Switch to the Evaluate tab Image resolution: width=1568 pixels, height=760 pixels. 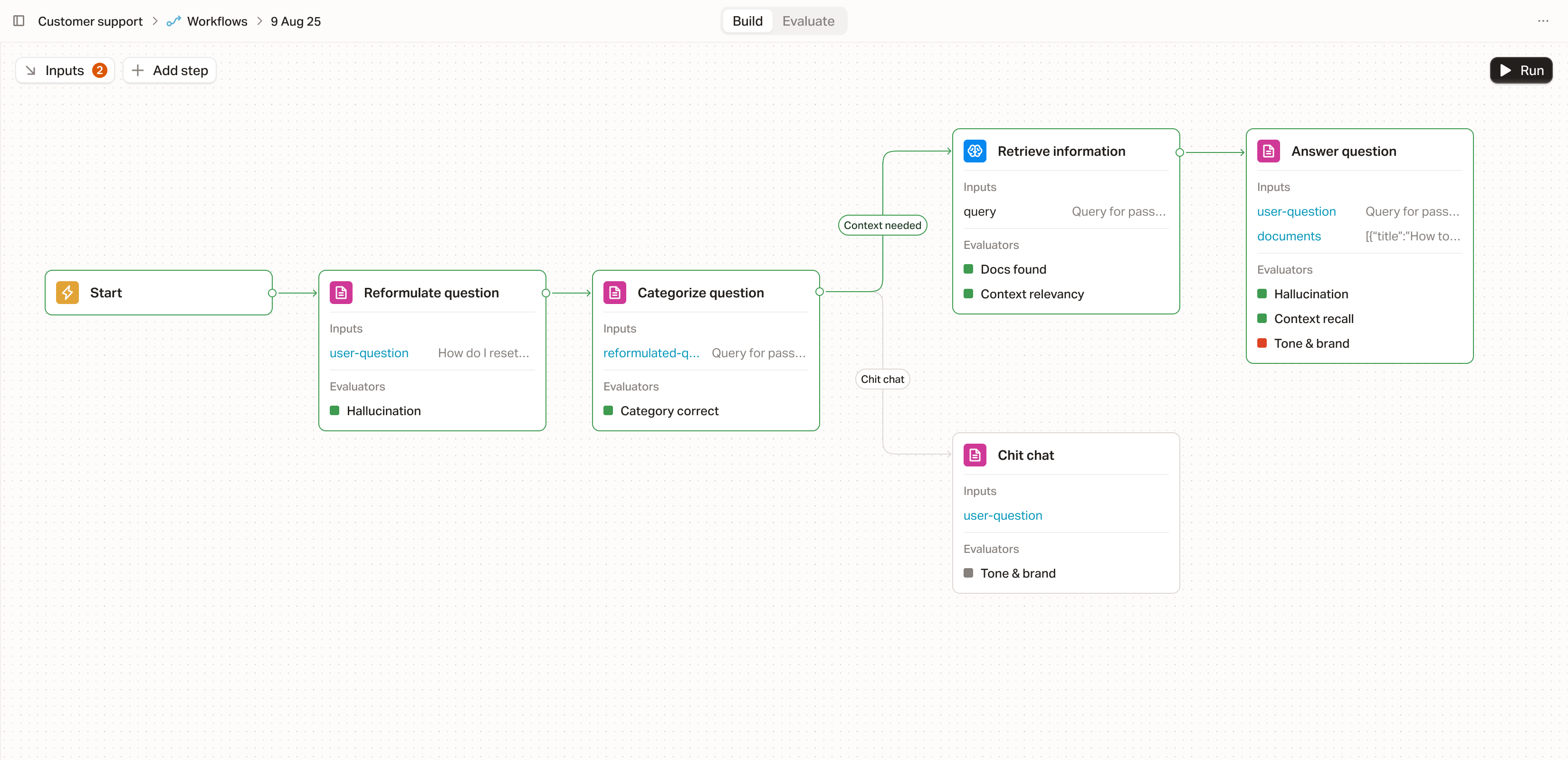pos(808,21)
